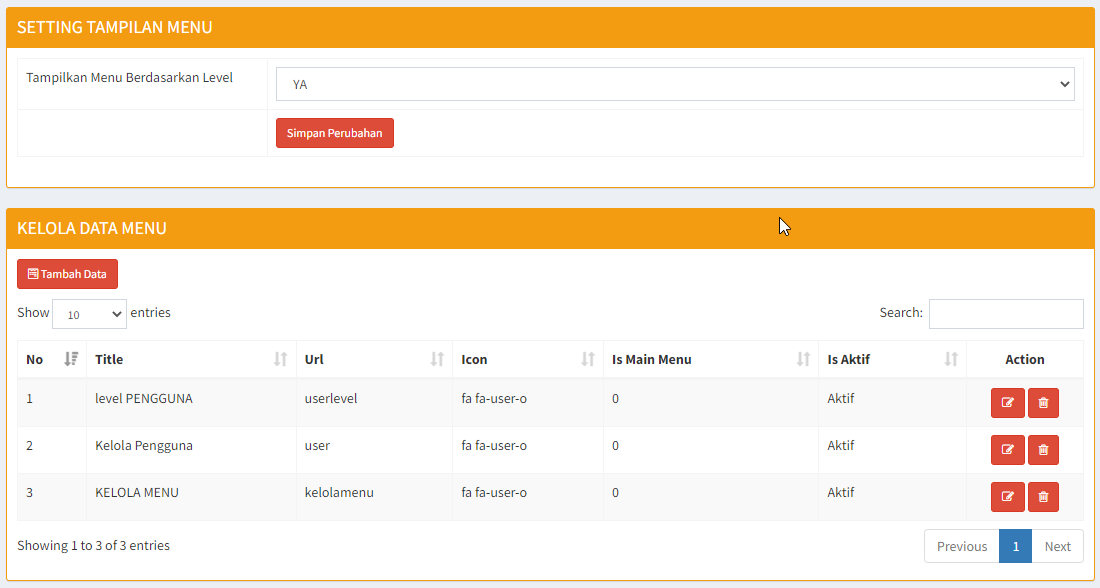
Task: Click delete trash icon for level PENGGUNA row
Action: [1043, 403]
